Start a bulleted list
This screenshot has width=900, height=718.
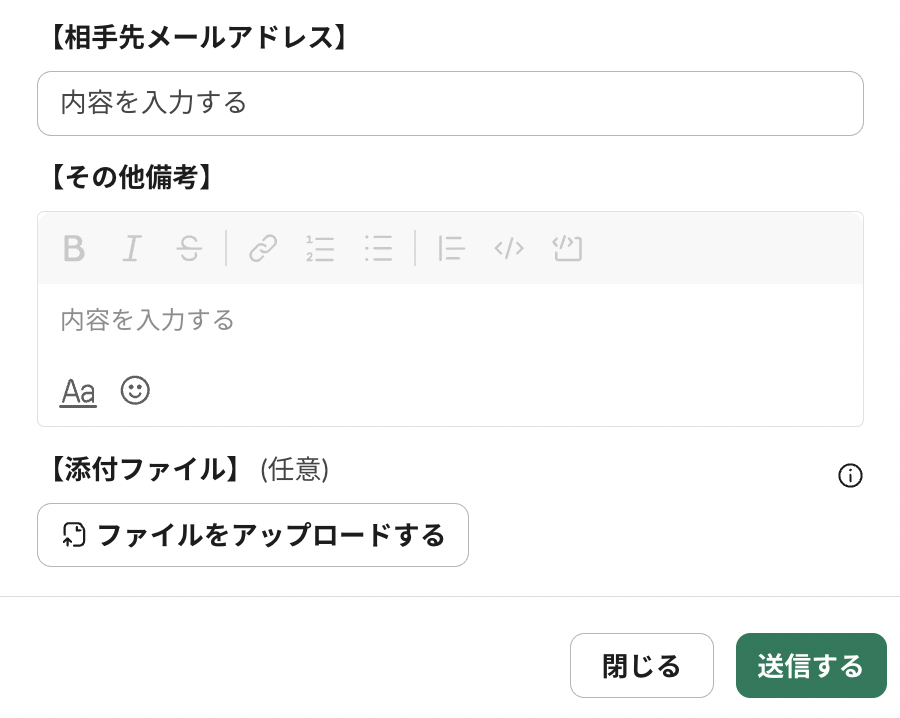378,248
